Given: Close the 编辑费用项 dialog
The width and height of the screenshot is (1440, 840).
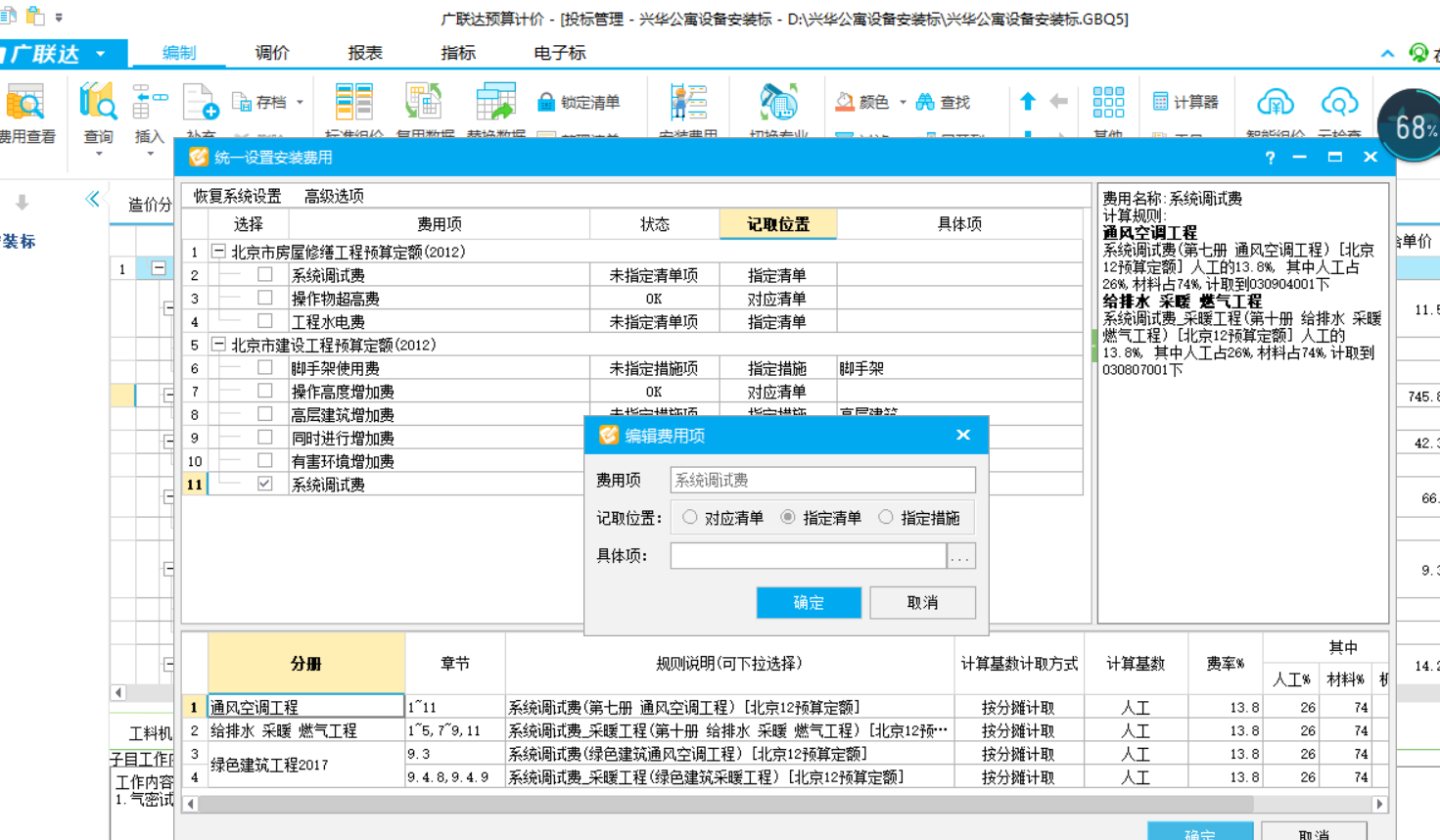Looking at the screenshot, I should point(963,435).
